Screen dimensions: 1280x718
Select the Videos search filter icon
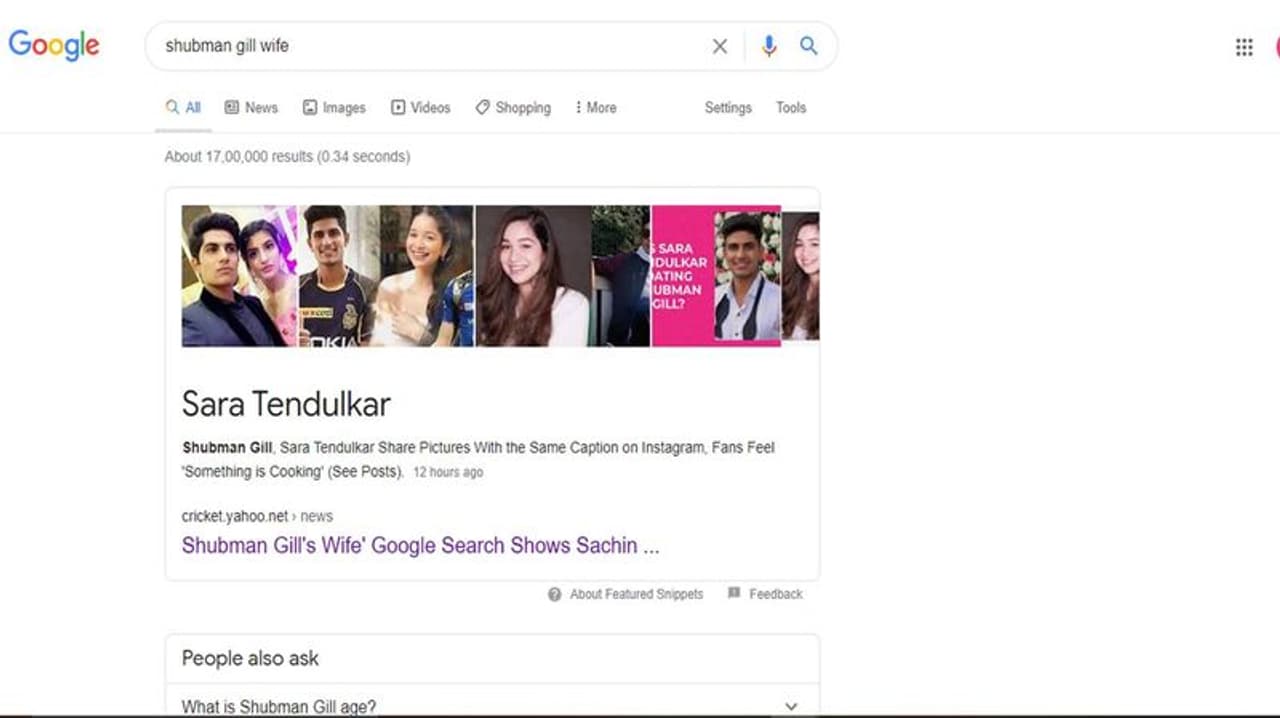click(397, 107)
